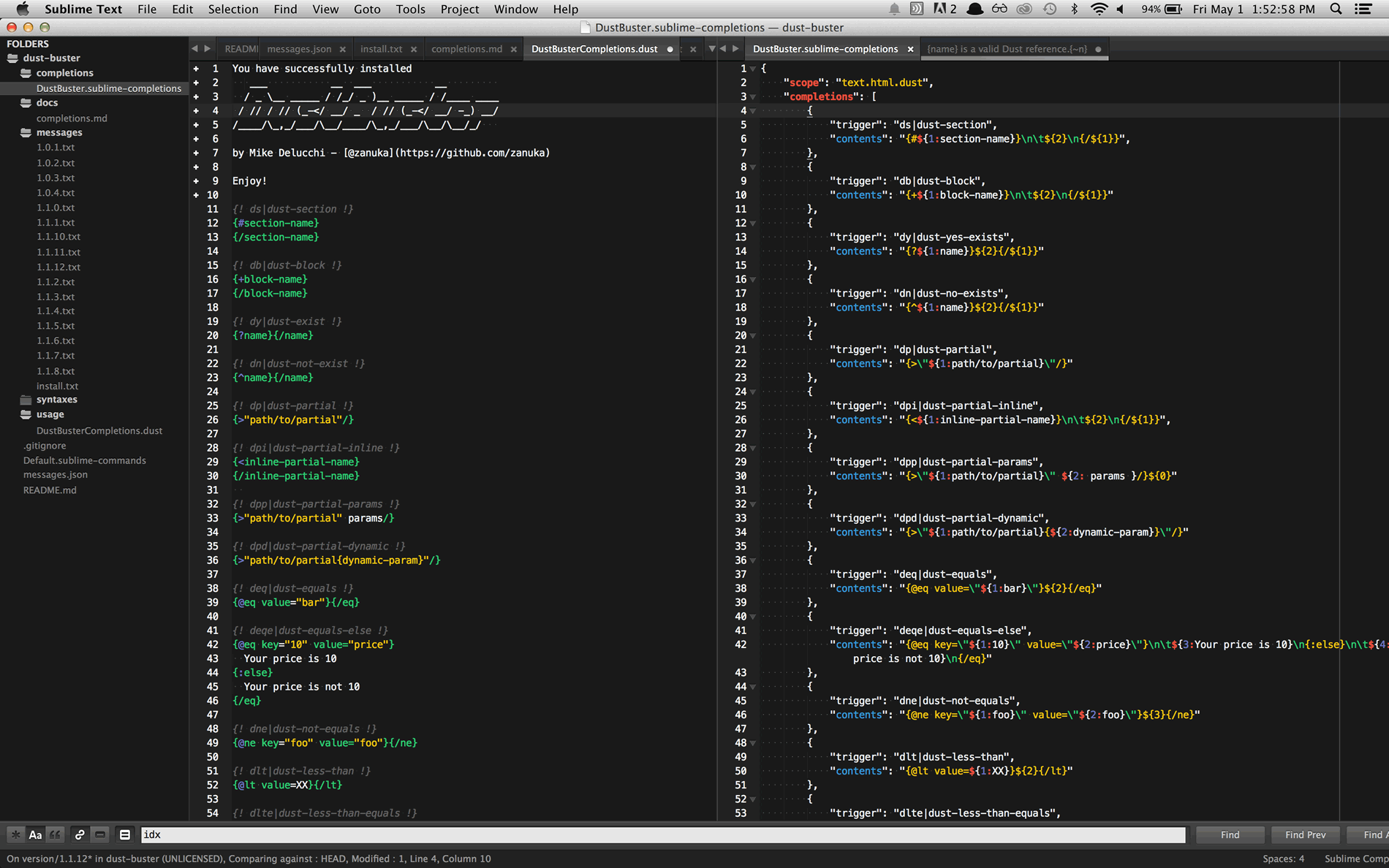
Task: Fold the code block at line 12
Action: click(x=752, y=224)
